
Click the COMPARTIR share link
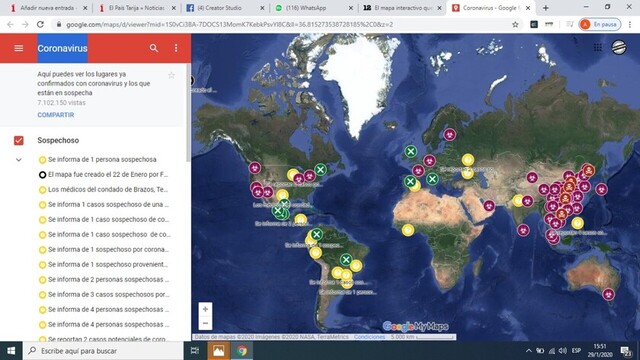[x=56, y=115]
